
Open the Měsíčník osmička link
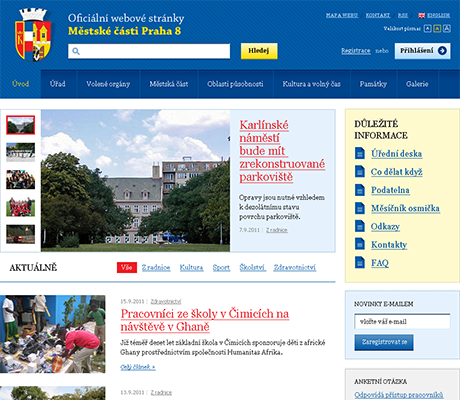tap(405, 208)
